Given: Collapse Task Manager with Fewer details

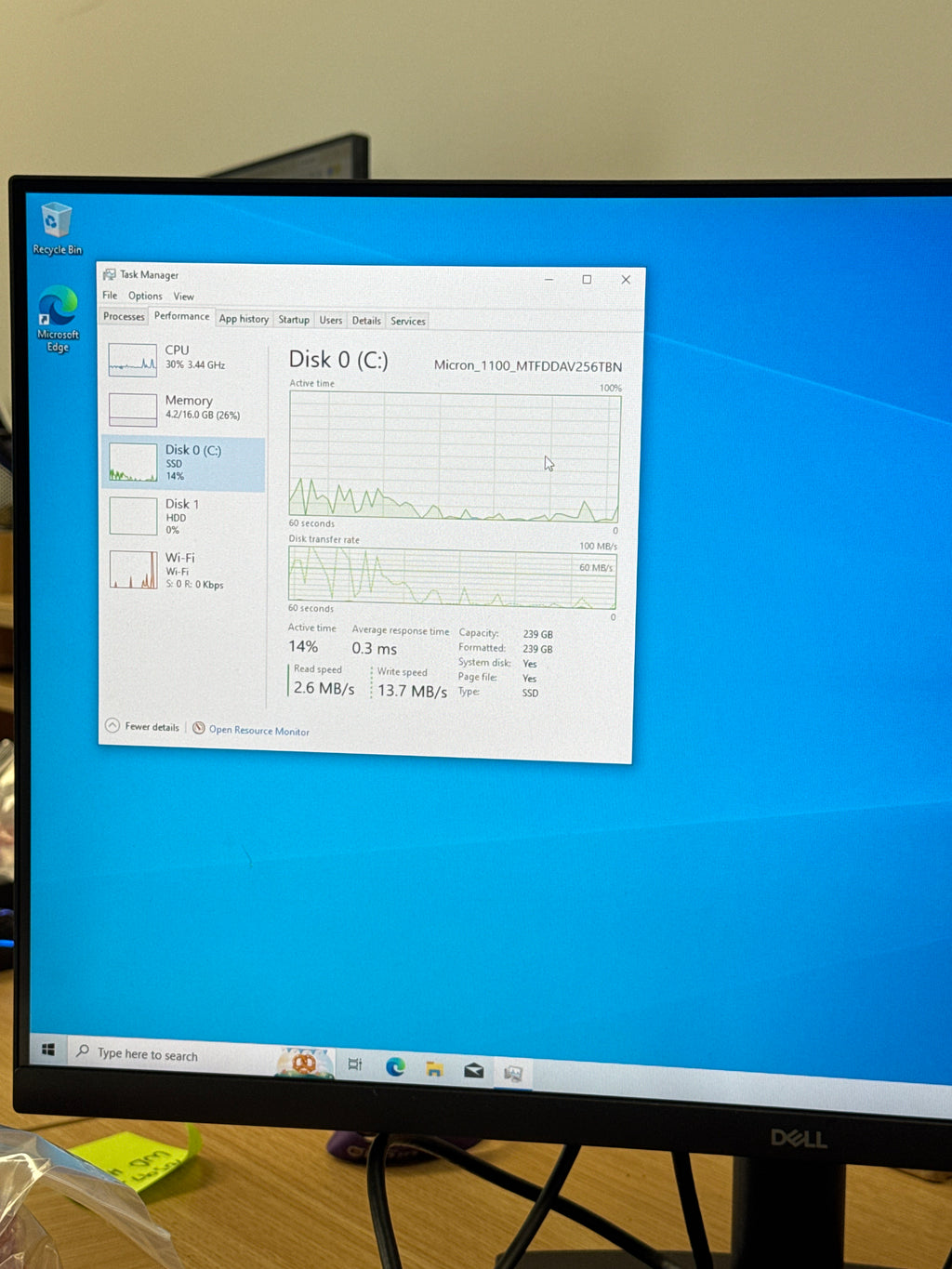Looking at the screenshot, I should coord(142,726).
